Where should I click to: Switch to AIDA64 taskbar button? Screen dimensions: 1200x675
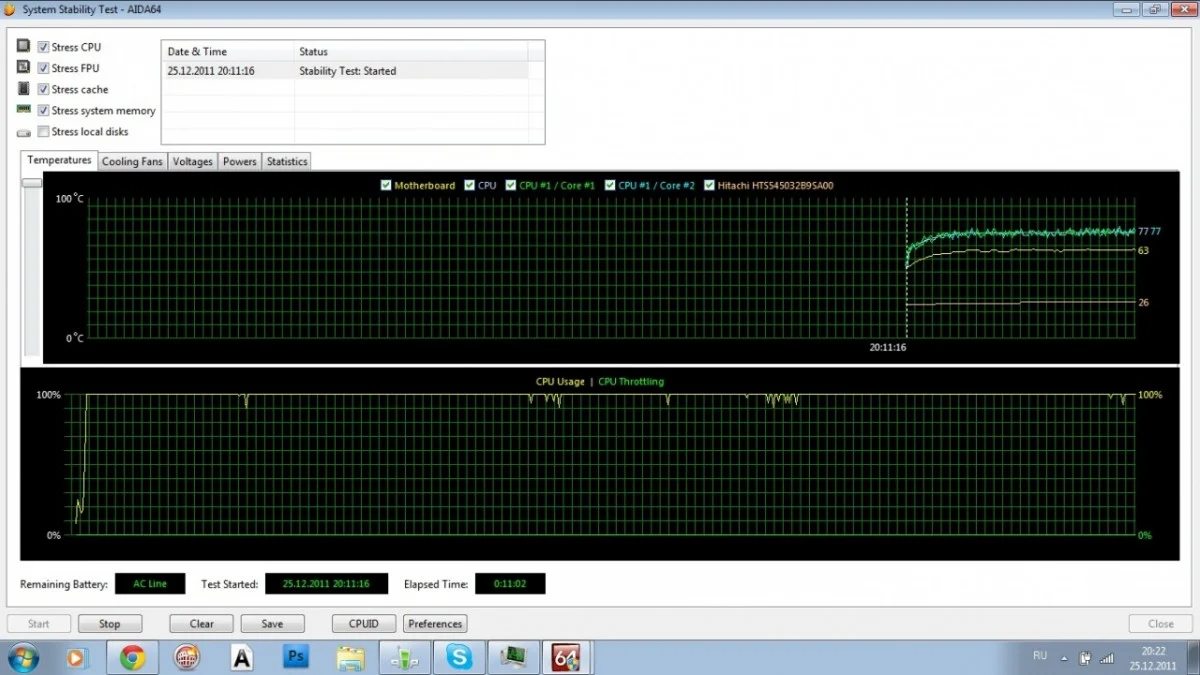coord(567,658)
